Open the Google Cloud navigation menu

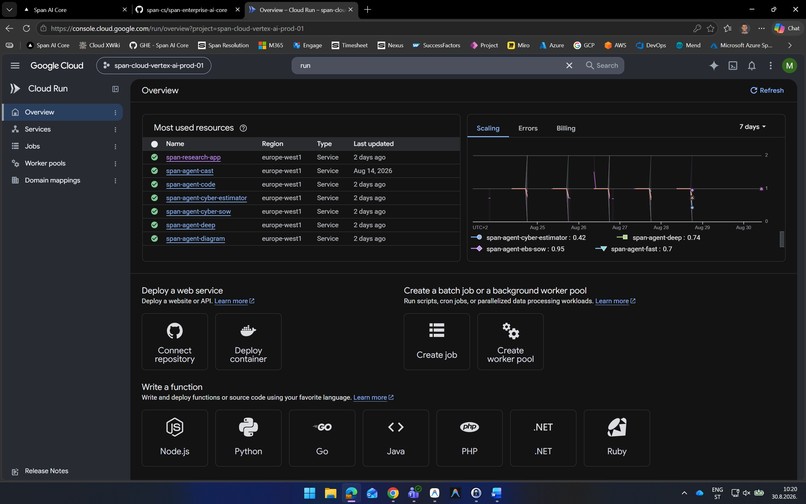pyautogui.click(x=15, y=65)
